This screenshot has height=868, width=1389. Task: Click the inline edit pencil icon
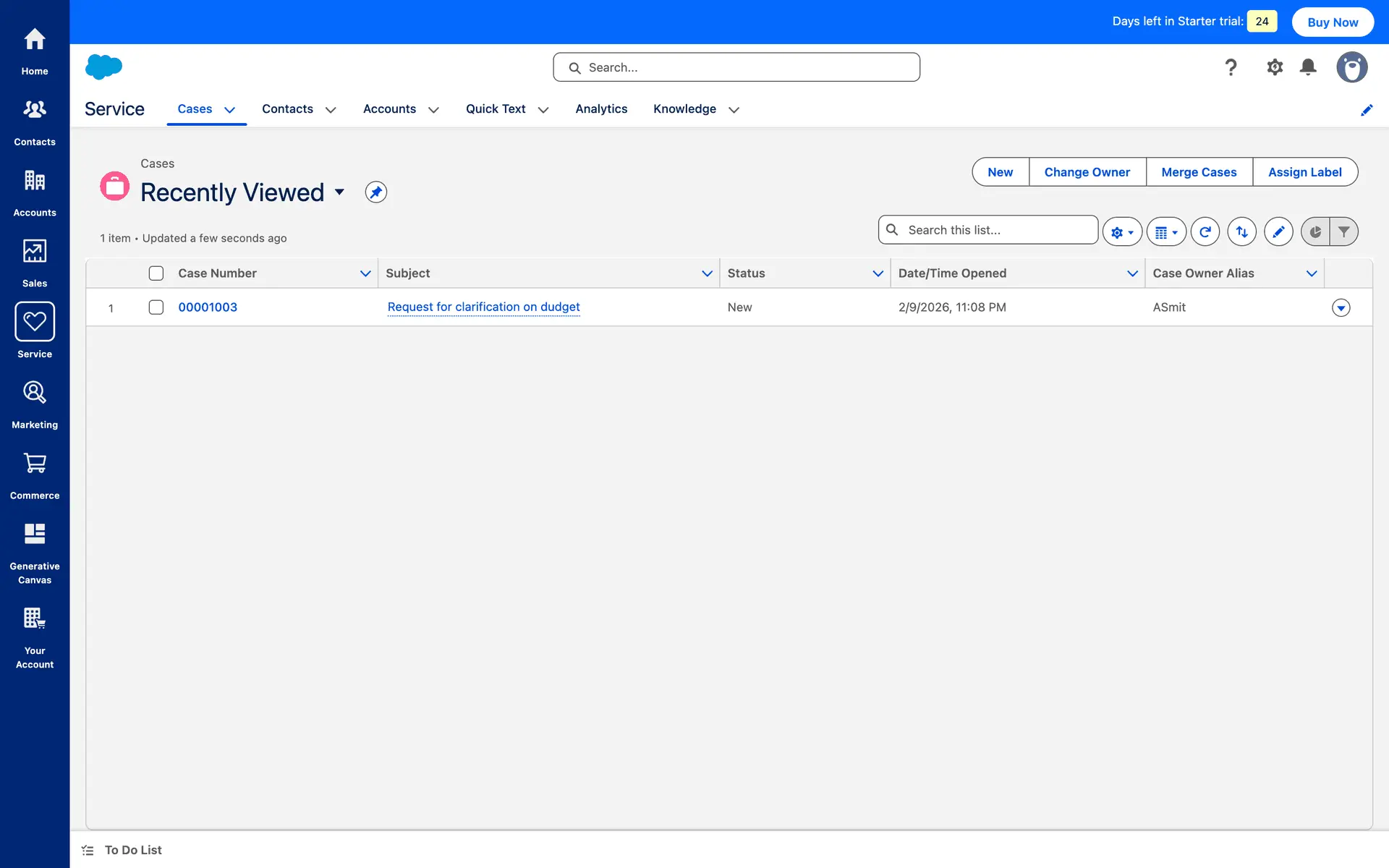(x=1278, y=231)
